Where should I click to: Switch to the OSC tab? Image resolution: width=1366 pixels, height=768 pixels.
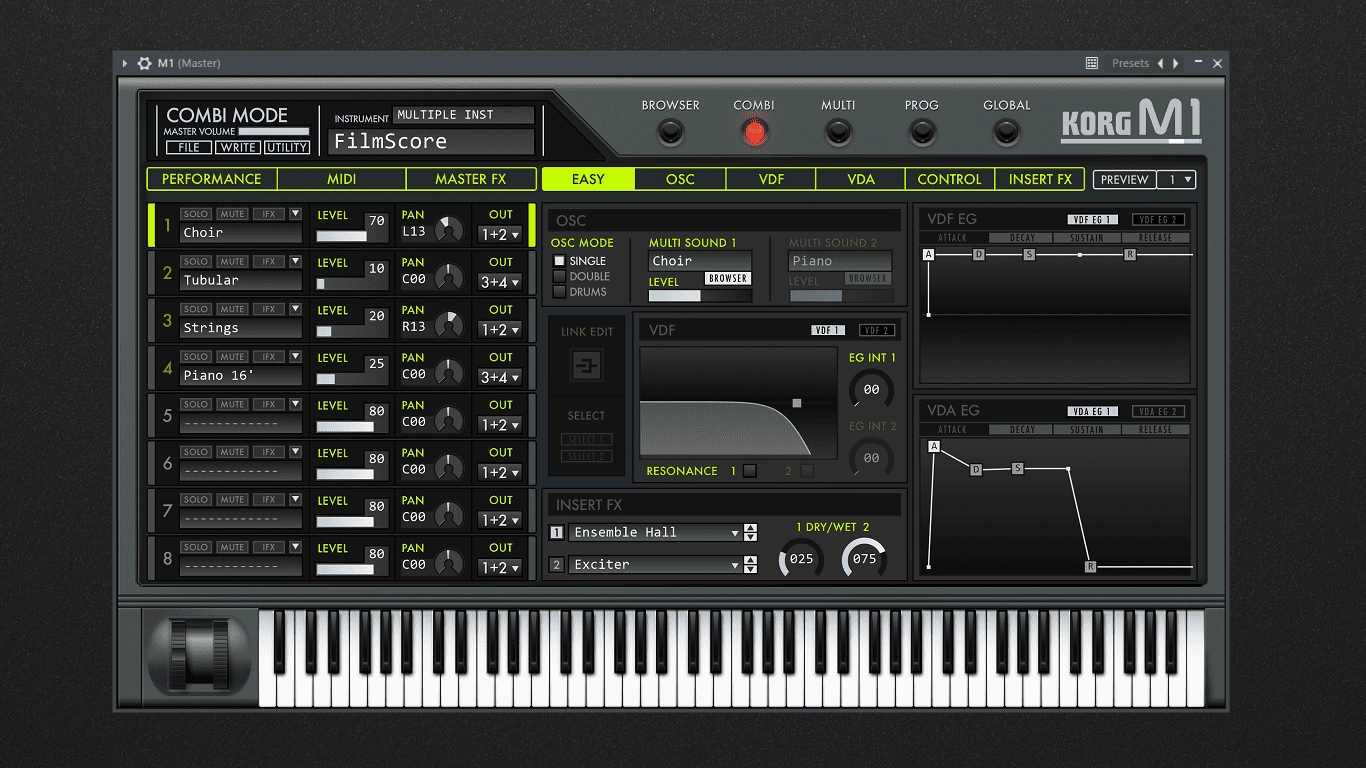pos(680,179)
